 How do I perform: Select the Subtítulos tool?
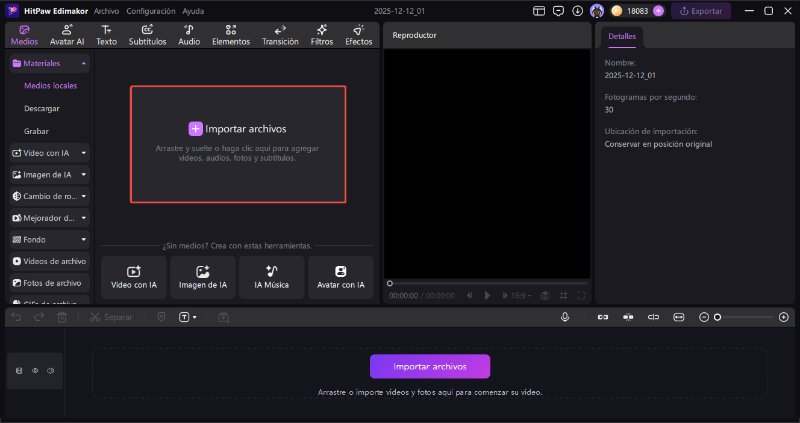[x=147, y=35]
